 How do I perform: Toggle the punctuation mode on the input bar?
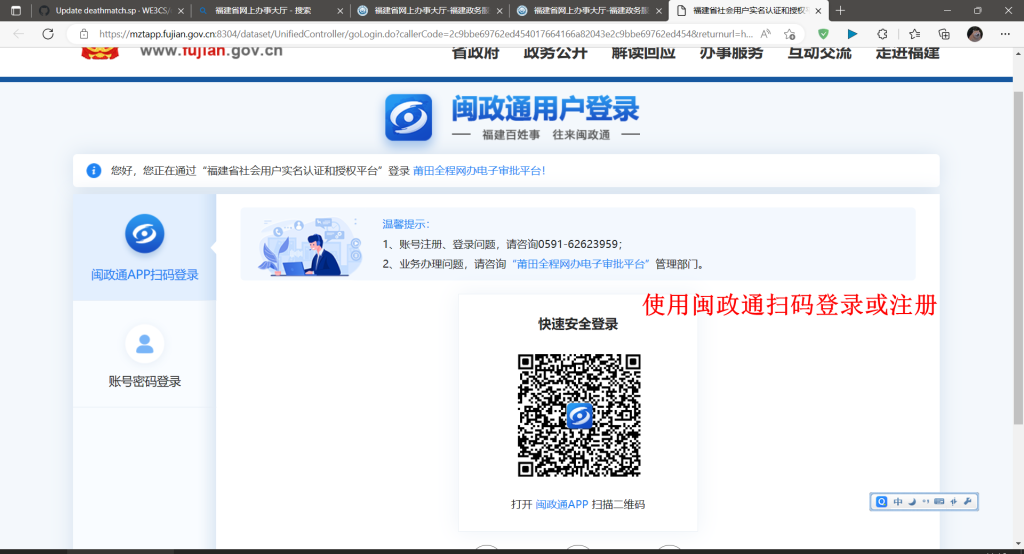[925, 502]
